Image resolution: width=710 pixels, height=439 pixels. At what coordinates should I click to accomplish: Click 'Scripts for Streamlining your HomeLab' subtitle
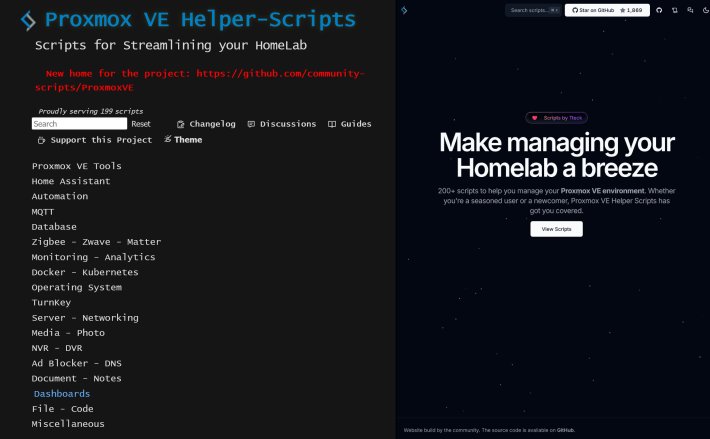(x=171, y=45)
